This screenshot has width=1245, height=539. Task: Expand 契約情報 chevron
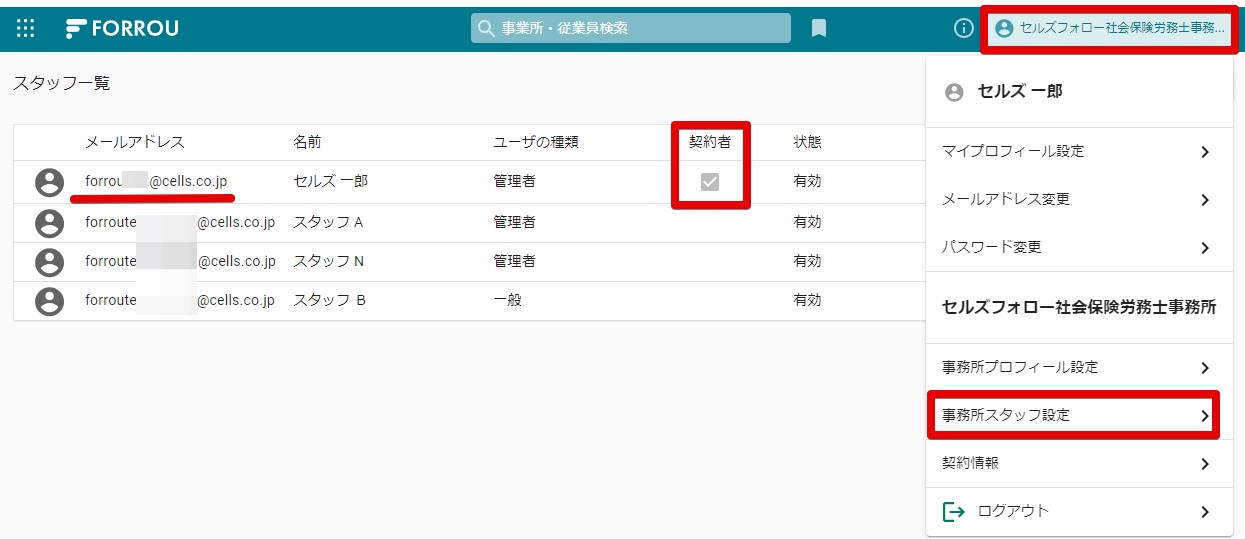click(x=1205, y=464)
